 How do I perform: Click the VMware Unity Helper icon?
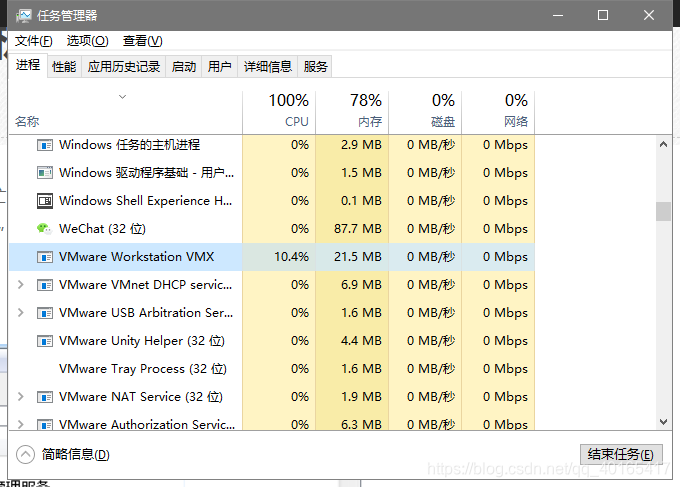coord(45,341)
